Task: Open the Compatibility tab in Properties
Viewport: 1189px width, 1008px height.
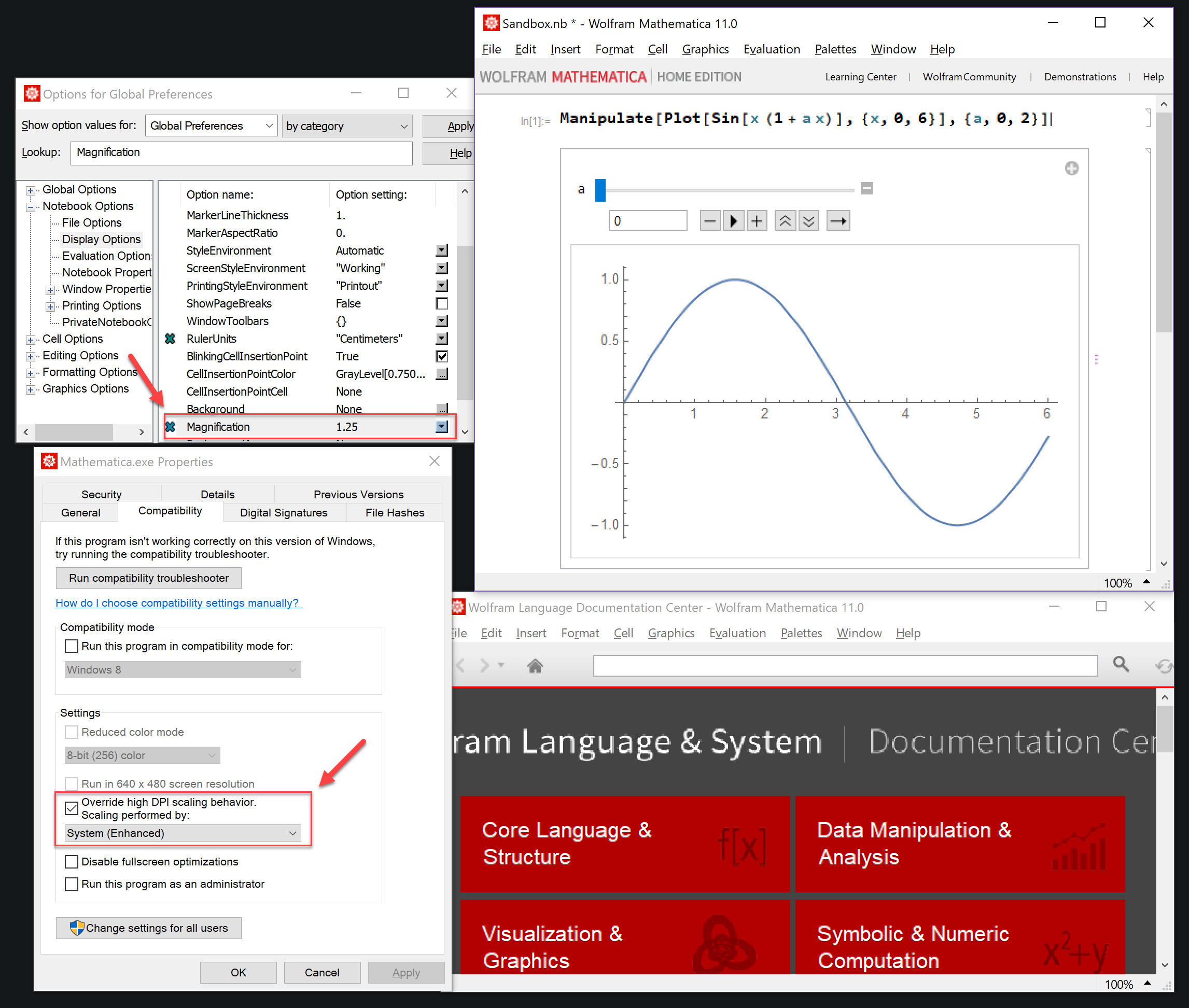Action: point(168,513)
